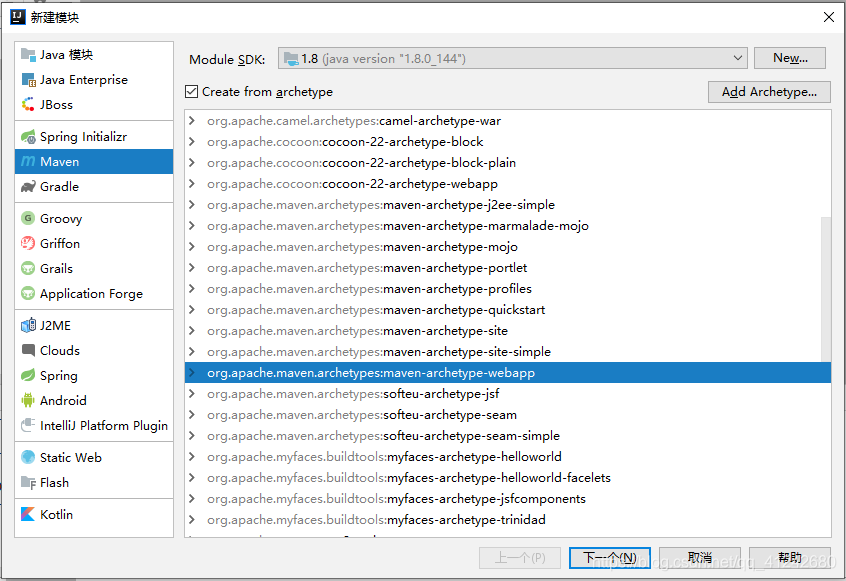The image size is (846, 581).
Task: Click the Application Forge icon
Action: 28,293
